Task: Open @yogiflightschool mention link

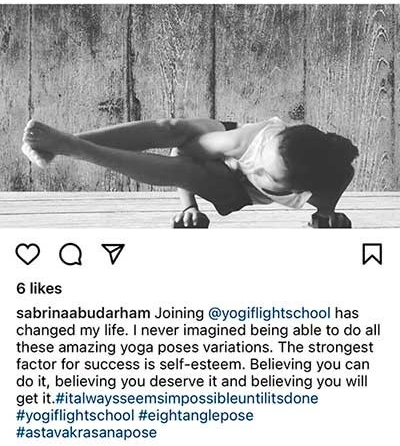Action: coord(269,313)
